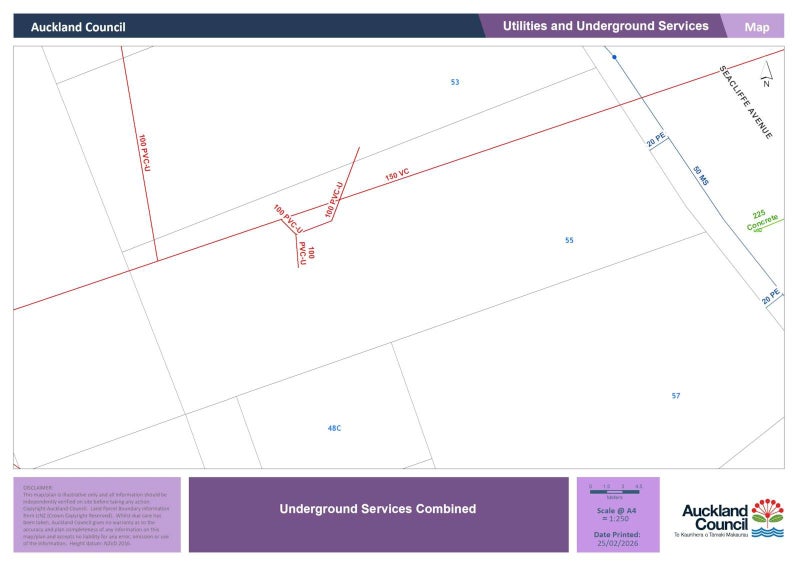This screenshot has height=566, width=800.
Task: Click the disclaimer text box
Action: coord(97,514)
